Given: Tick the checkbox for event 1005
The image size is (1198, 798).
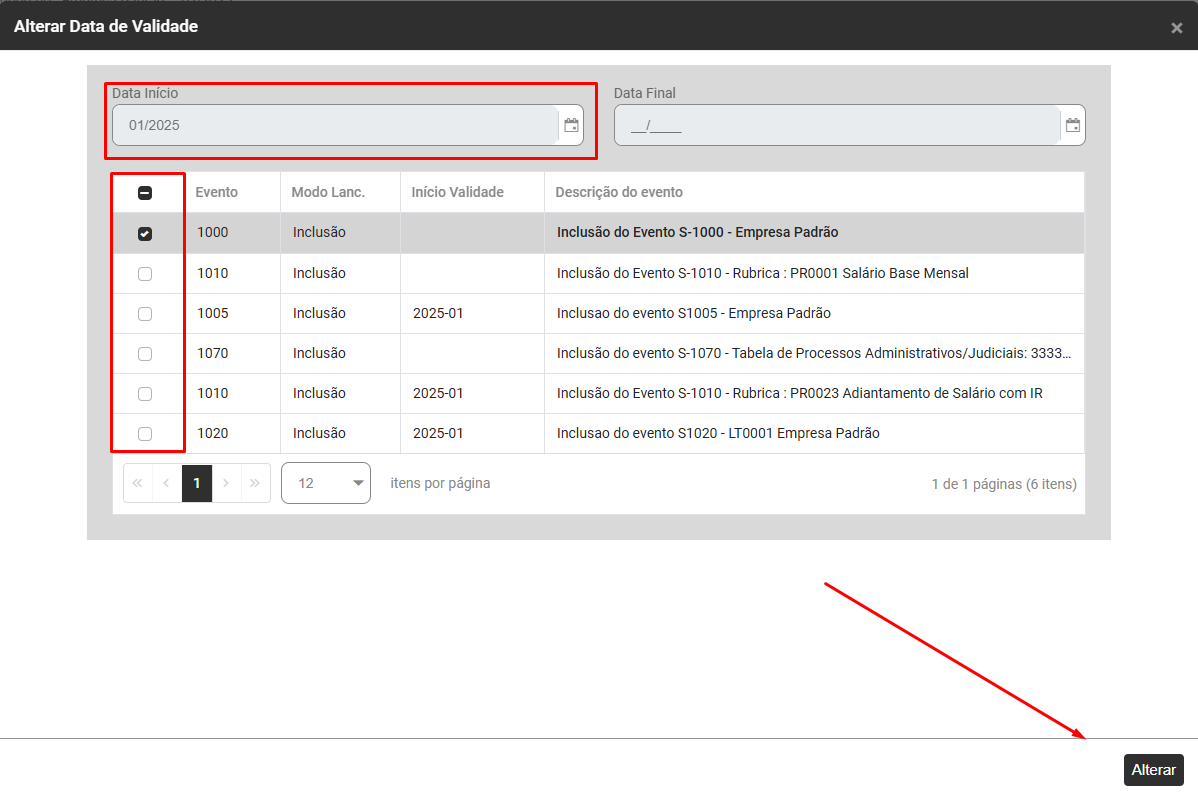Looking at the screenshot, I should pyautogui.click(x=145, y=313).
